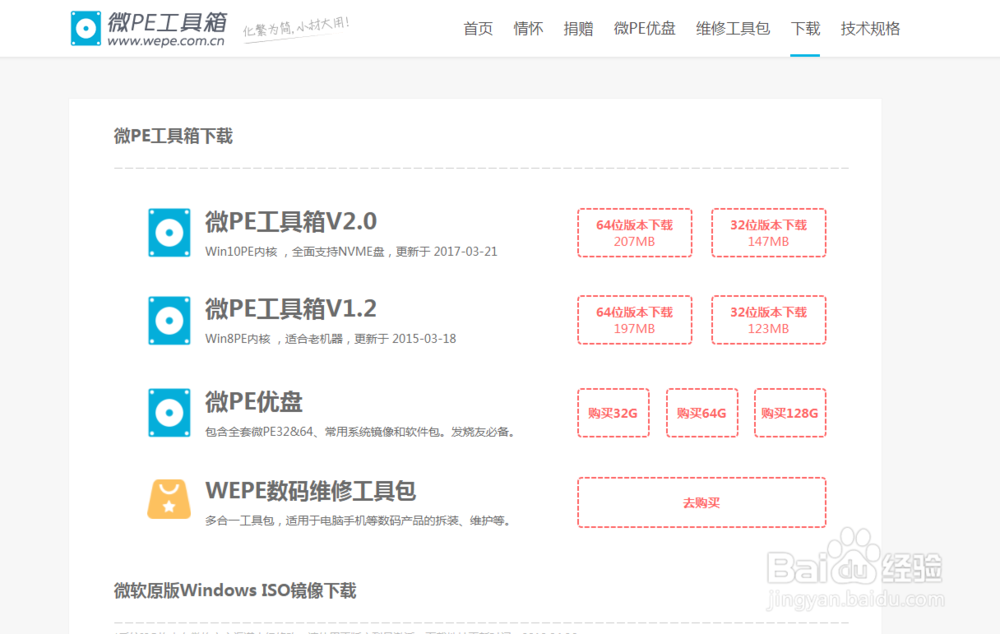Click the WePE logo icon in header
Screen dimensions: 1000x634
[x=85, y=28]
